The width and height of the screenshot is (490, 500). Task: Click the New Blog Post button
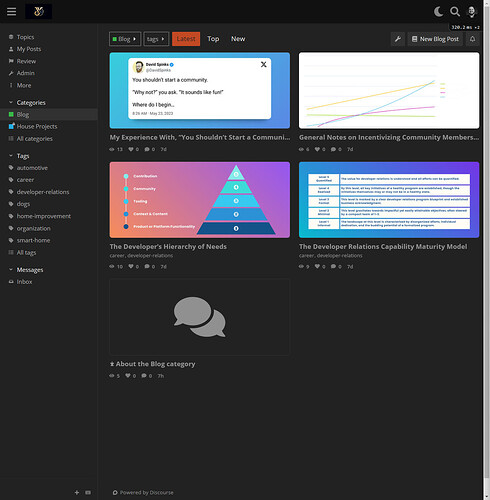click(435, 39)
